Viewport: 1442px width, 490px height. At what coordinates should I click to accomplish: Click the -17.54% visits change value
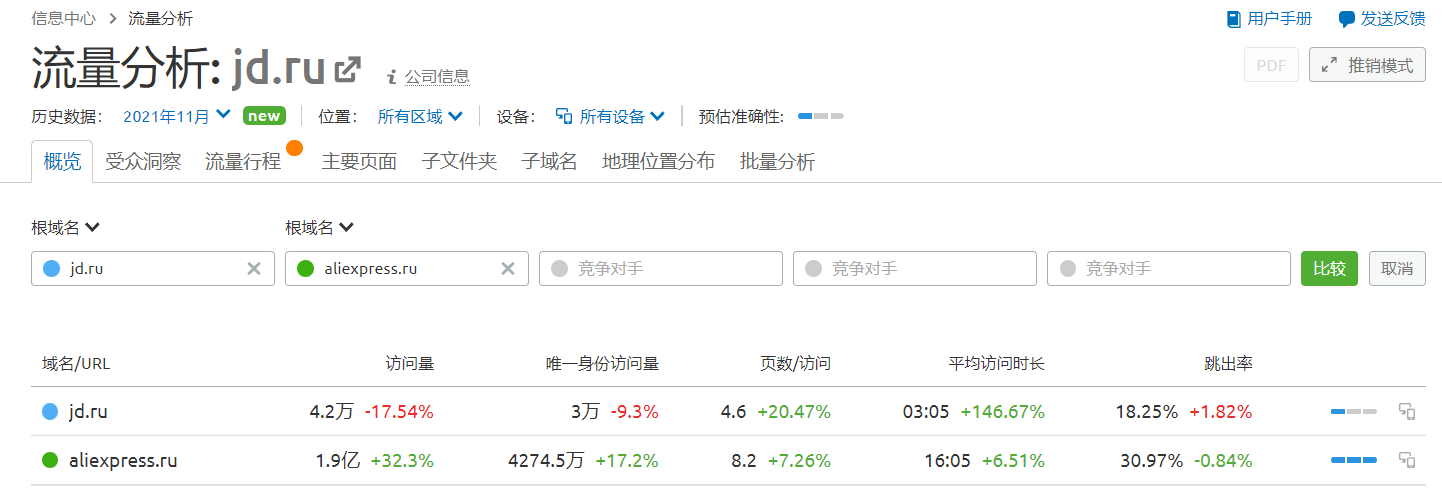(399, 411)
